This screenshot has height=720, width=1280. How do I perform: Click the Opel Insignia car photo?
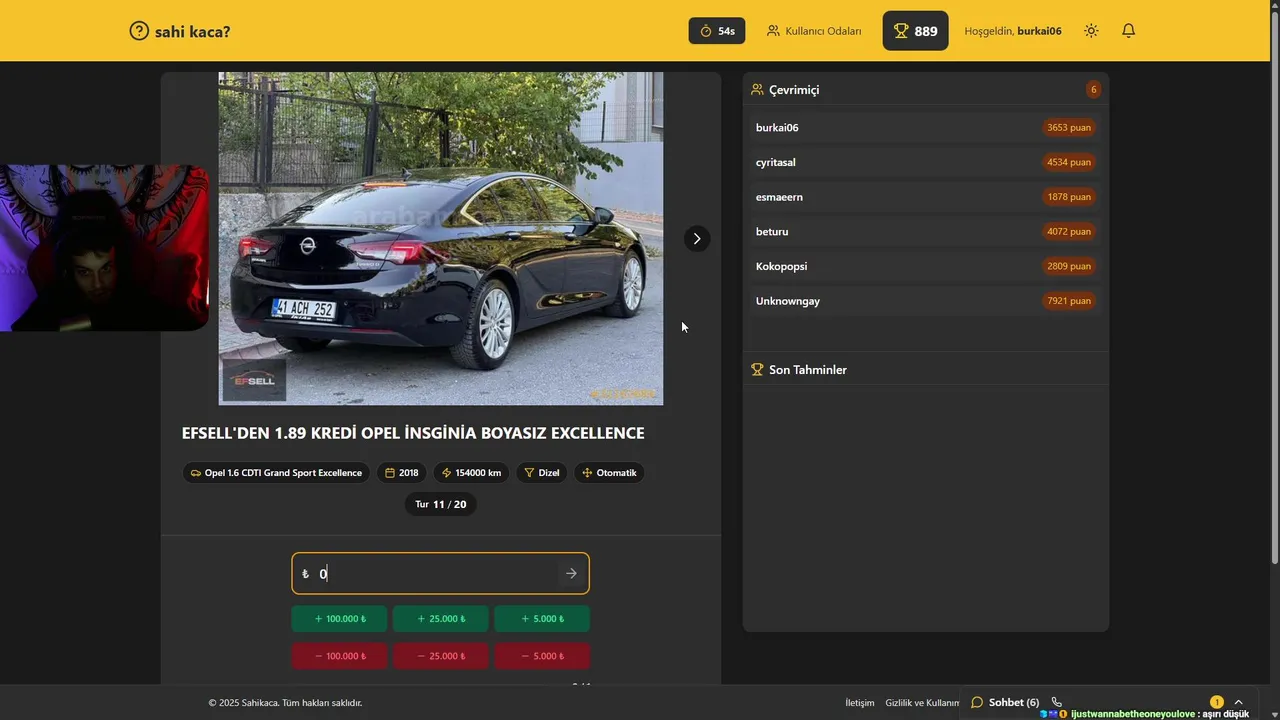[x=441, y=238]
